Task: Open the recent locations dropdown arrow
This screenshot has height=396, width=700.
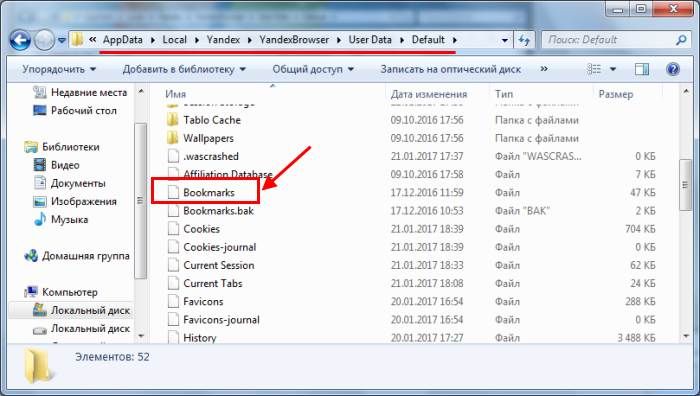Action: pos(62,40)
